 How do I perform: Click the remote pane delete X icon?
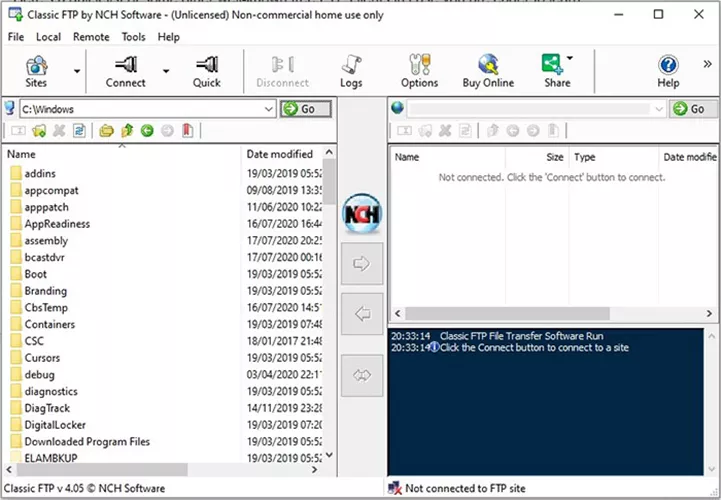(x=445, y=131)
